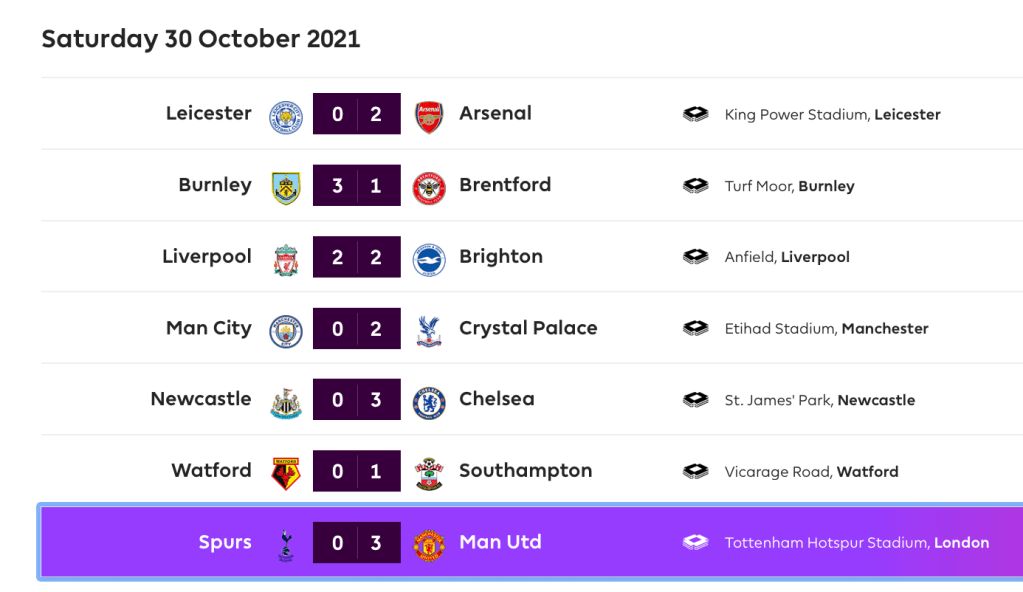Open the Leicester 0-2 Arsenal score
Image resolution: width=1023 pixels, height=592 pixels.
tap(357, 114)
